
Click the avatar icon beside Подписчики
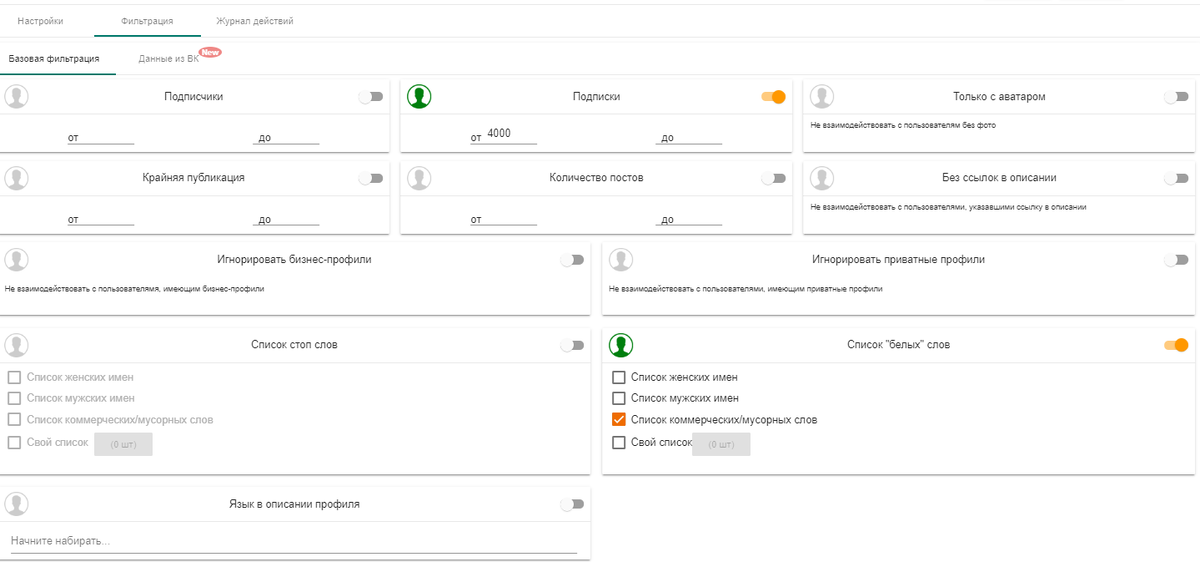point(17,96)
